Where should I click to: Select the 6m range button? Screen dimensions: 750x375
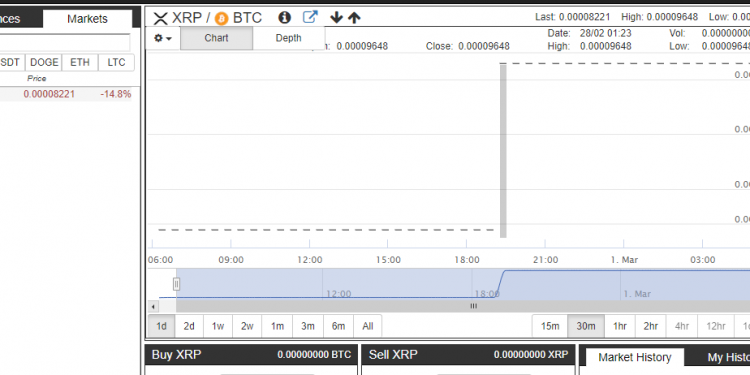[x=338, y=326]
